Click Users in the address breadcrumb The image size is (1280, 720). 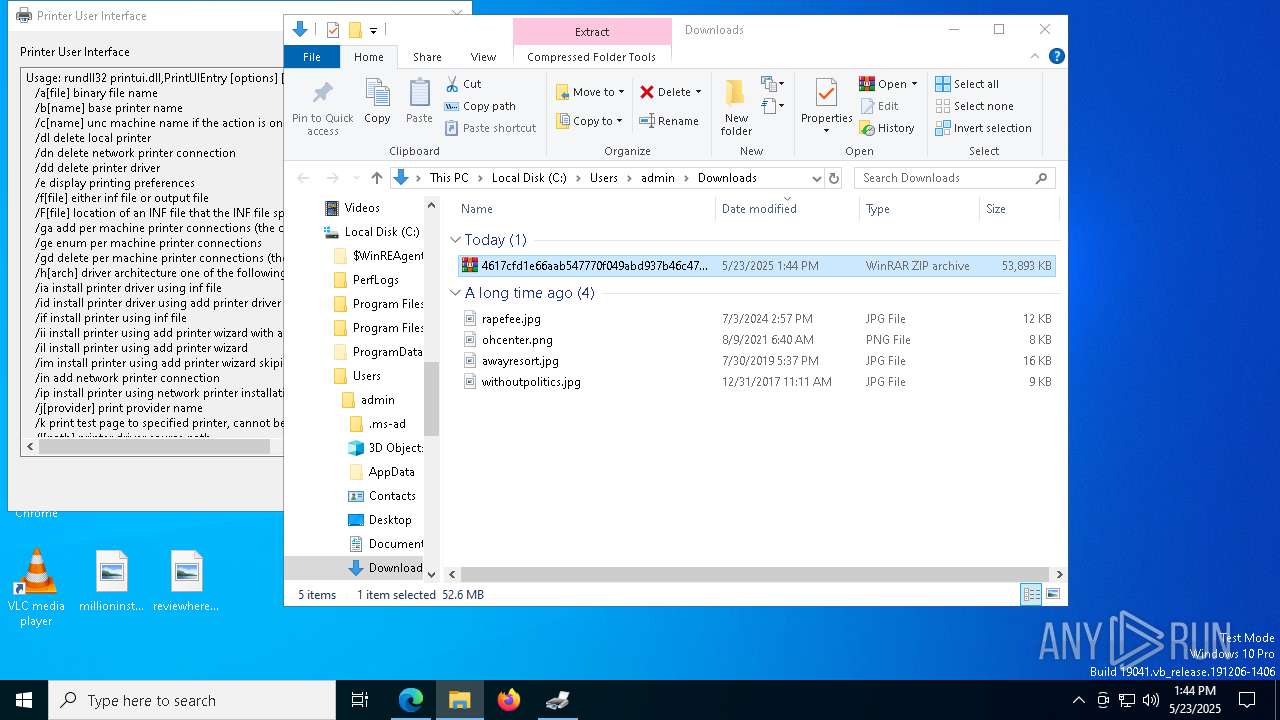click(x=603, y=178)
